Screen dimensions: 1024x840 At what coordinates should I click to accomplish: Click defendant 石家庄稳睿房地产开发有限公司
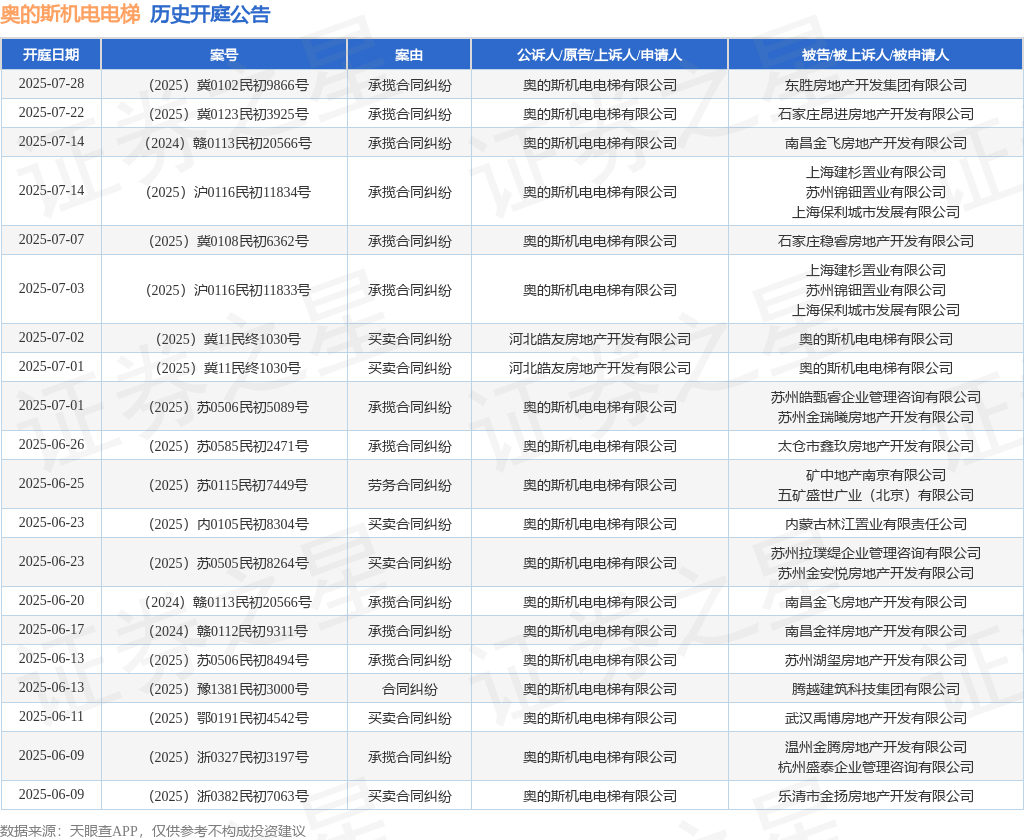click(x=875, y=241)
